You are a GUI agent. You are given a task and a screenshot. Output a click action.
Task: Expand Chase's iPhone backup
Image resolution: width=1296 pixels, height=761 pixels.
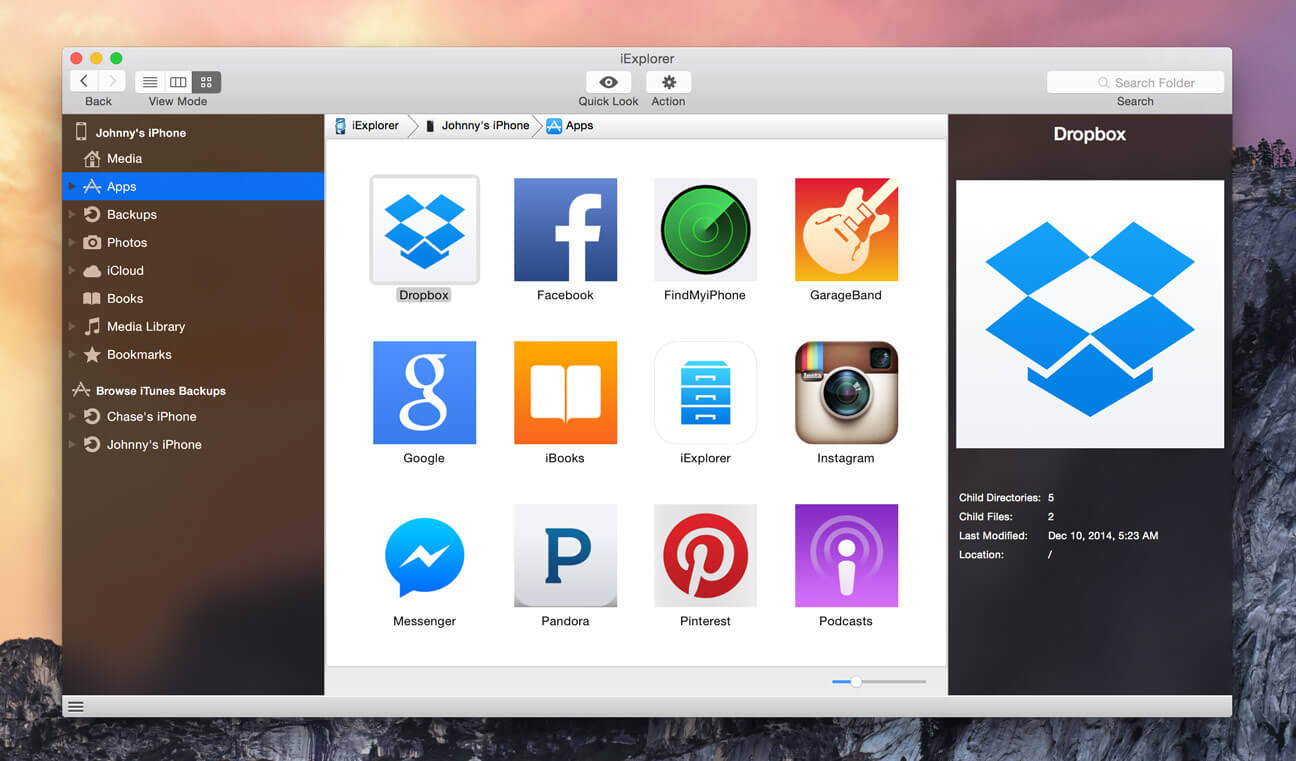(x=71, y=417)
